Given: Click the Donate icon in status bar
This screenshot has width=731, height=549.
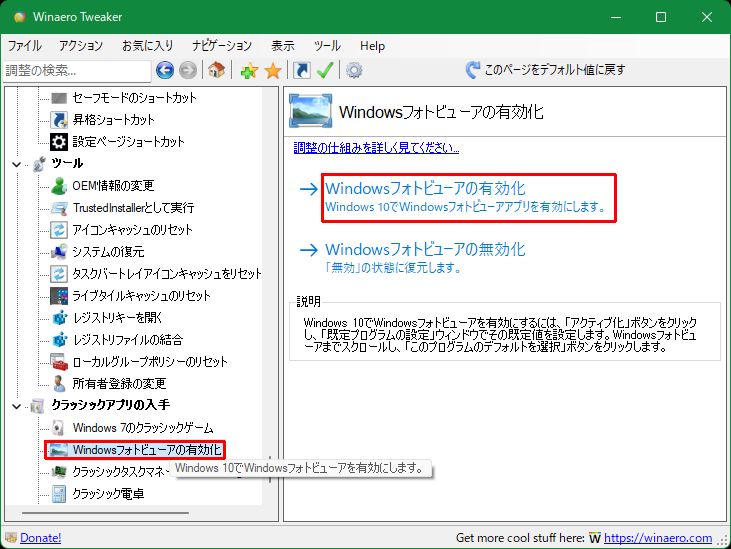Looking at the screenshot, I should 11,538.
